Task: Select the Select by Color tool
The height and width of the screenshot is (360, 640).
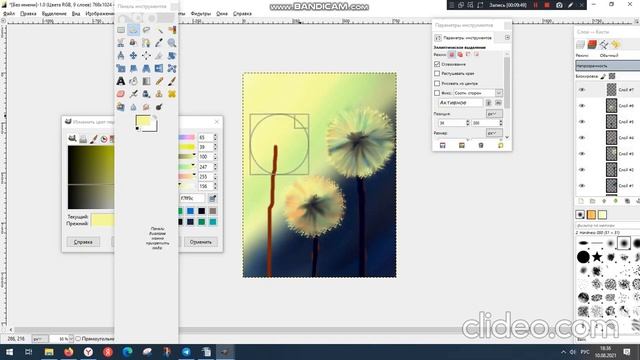Action: pos(172,30)
